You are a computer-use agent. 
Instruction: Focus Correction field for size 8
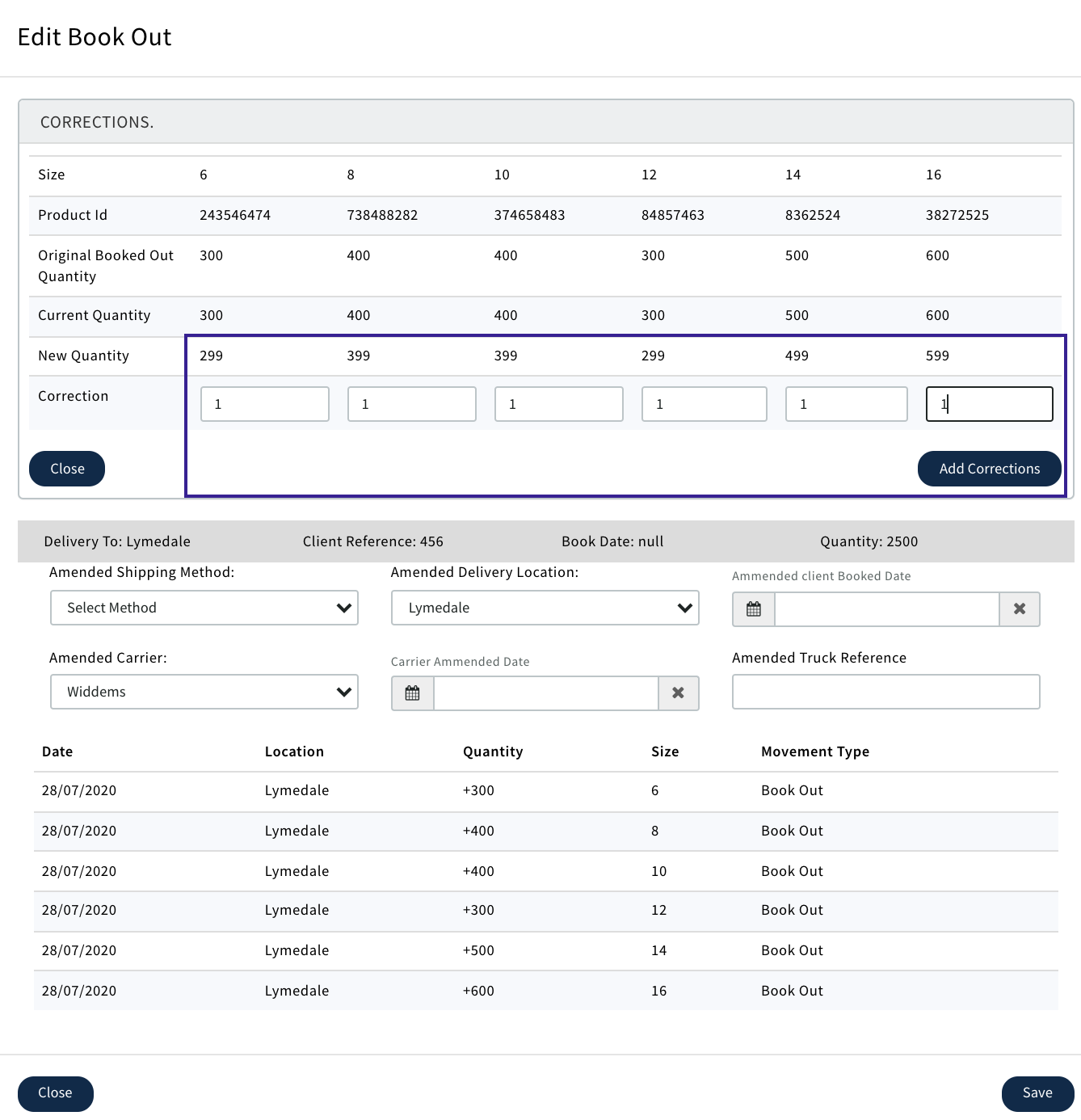pos(412,404)
